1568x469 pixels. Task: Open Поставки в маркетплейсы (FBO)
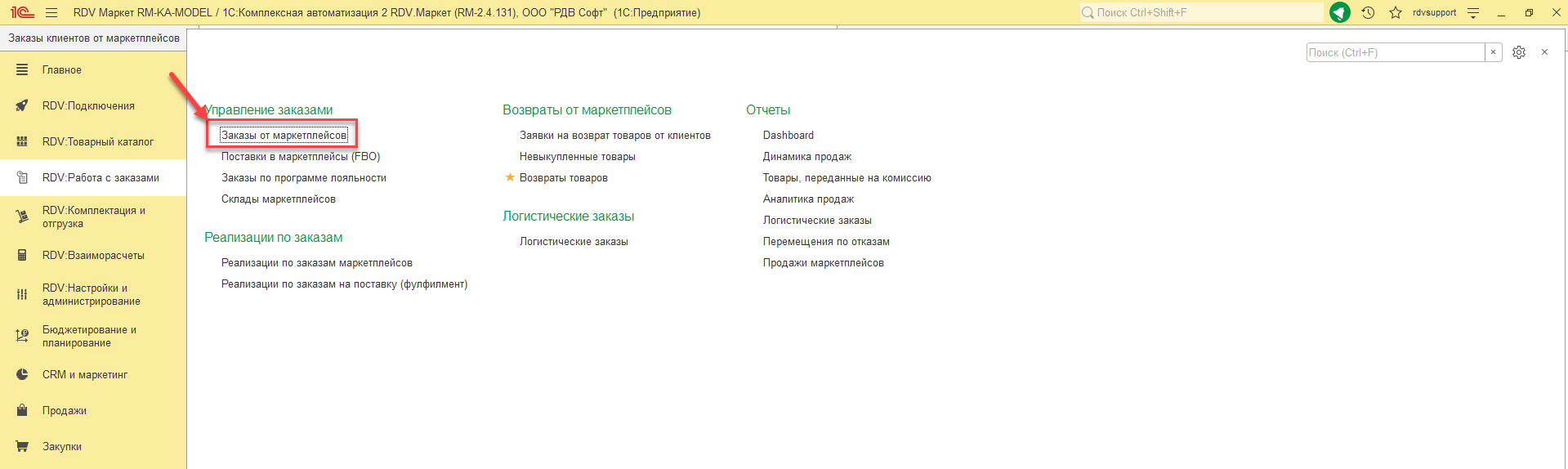click(x=301, y=157)
